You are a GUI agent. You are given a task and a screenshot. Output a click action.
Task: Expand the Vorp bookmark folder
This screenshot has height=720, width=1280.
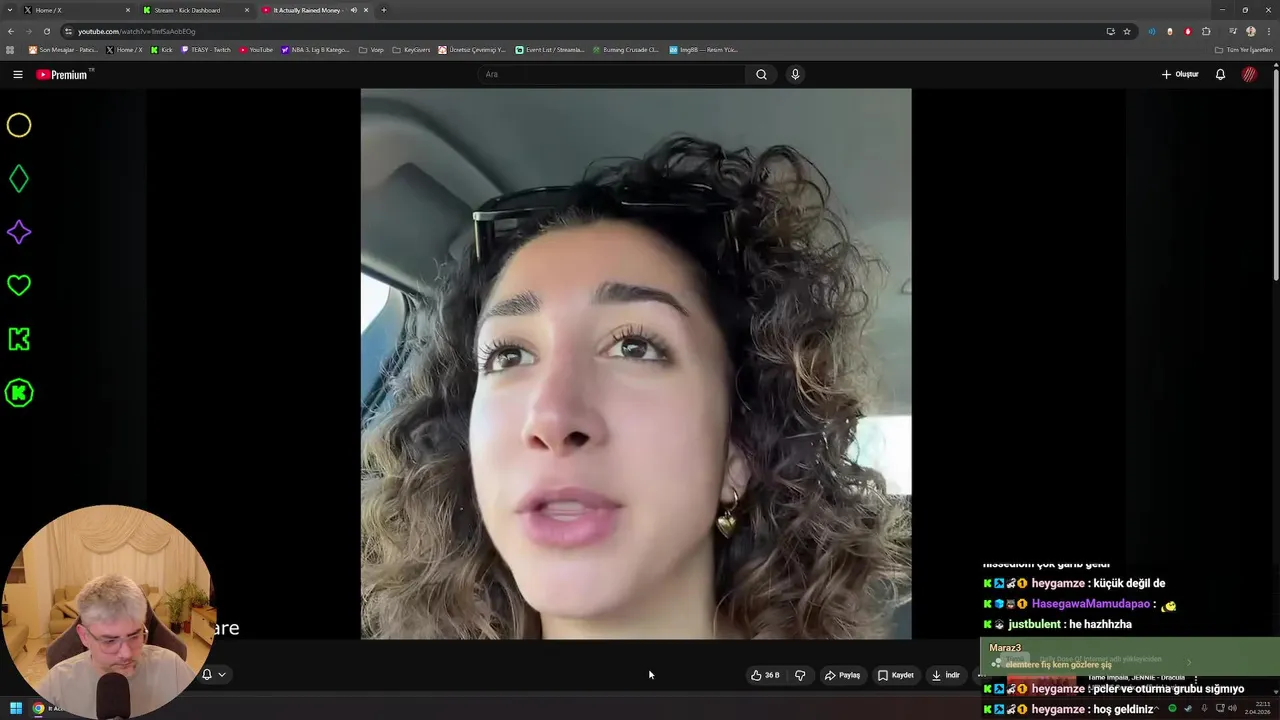pyautogui.click(x=371, y=49)
